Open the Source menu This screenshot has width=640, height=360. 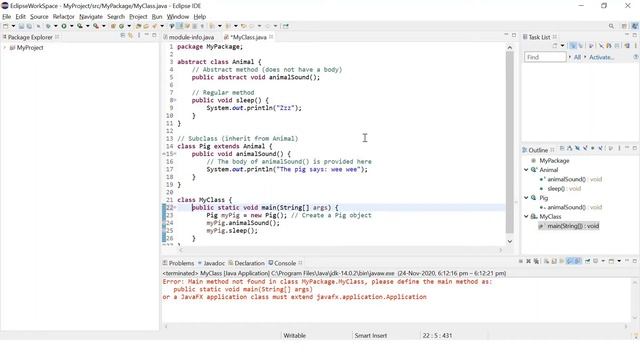pyautogui.click(x=39, y=17)
